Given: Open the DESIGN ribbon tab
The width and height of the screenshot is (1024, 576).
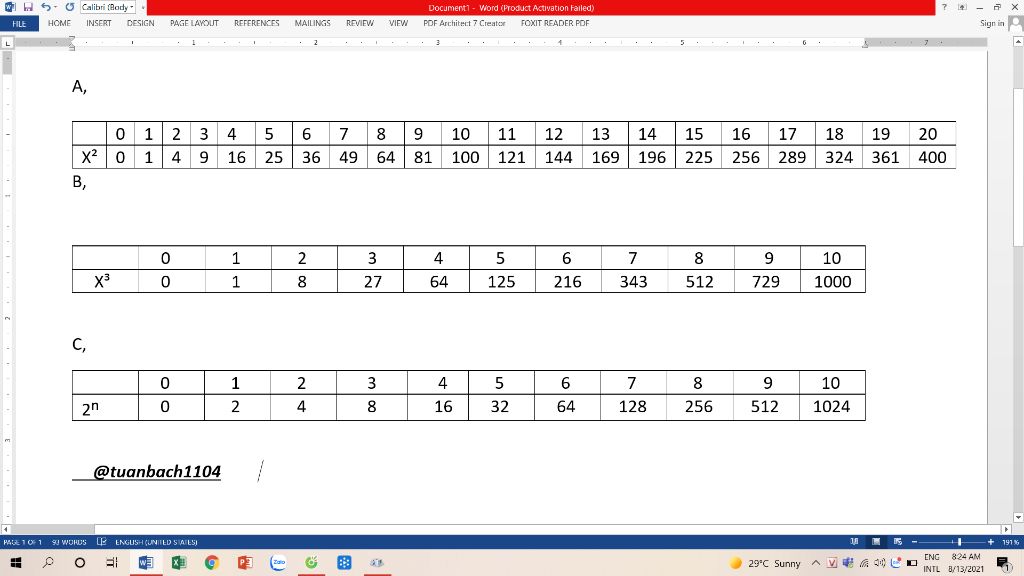Looking at the screenshot, I should tap(140, 24).
